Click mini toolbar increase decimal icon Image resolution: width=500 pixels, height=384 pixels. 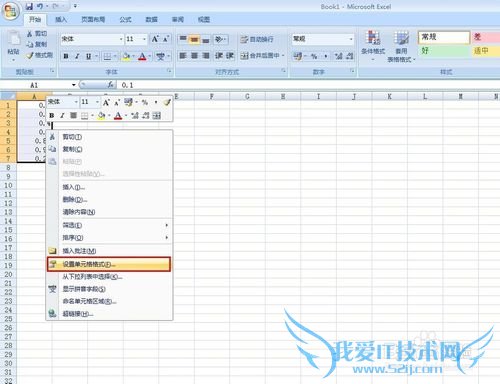135,116
